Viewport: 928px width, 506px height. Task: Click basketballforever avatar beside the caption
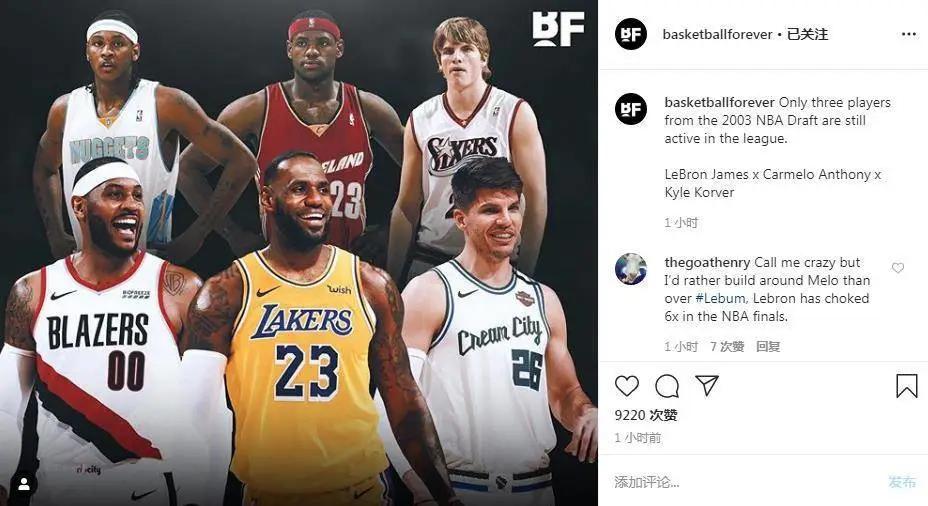630,109
